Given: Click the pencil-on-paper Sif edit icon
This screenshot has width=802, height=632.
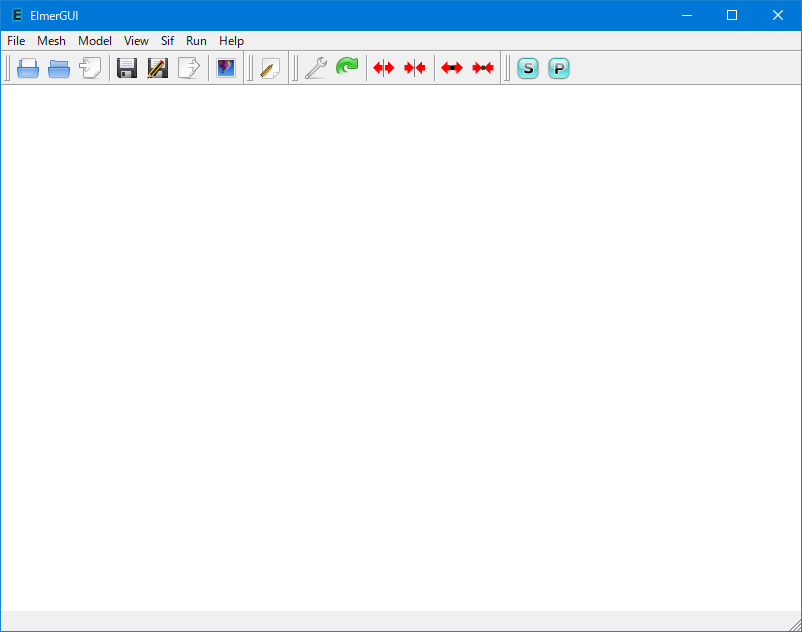Looking at the screenshot, I should tap(270, 68).
